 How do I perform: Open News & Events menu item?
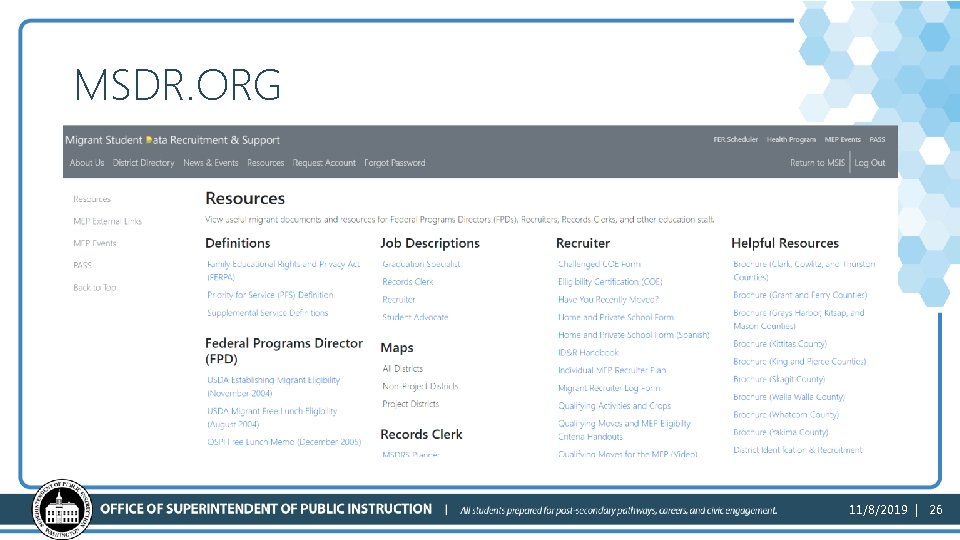tap(211, 163)
